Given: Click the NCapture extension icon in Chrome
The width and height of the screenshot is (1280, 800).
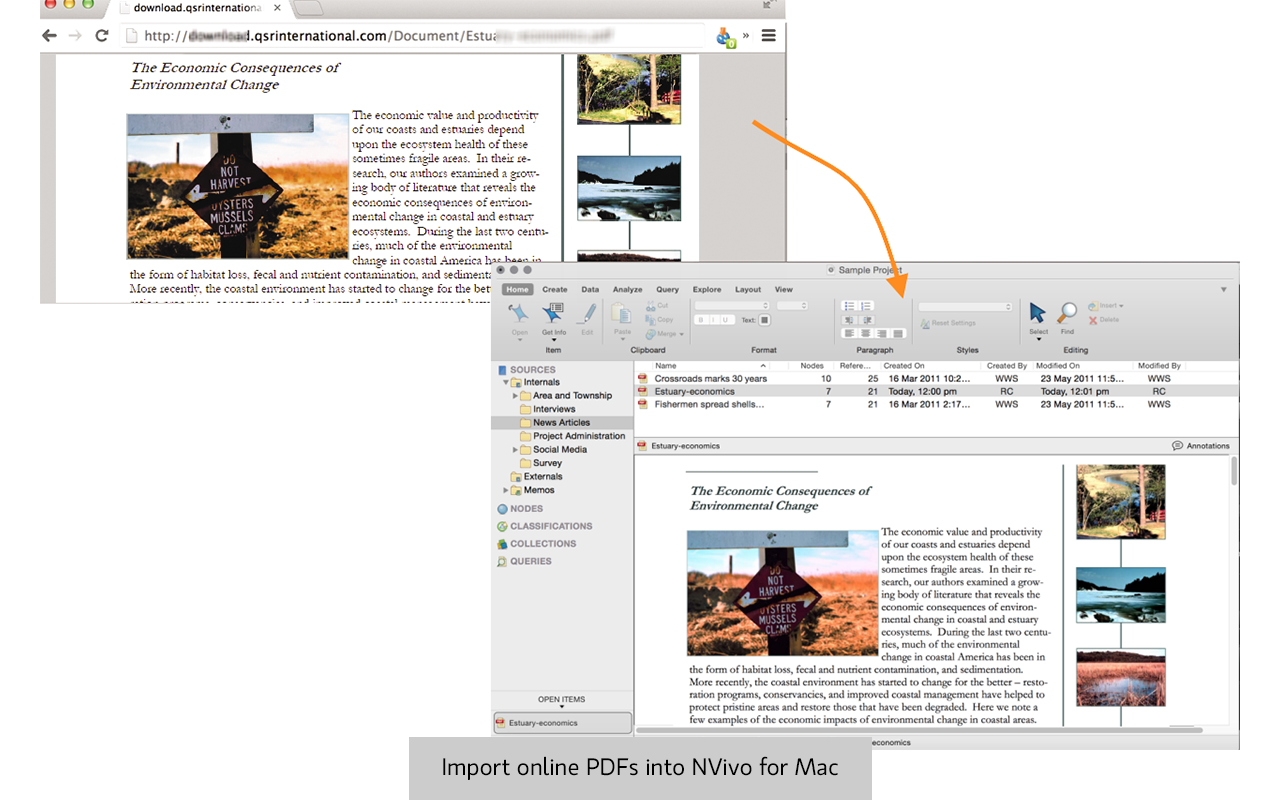Looking at the screenshot, I should coord(726,37).
